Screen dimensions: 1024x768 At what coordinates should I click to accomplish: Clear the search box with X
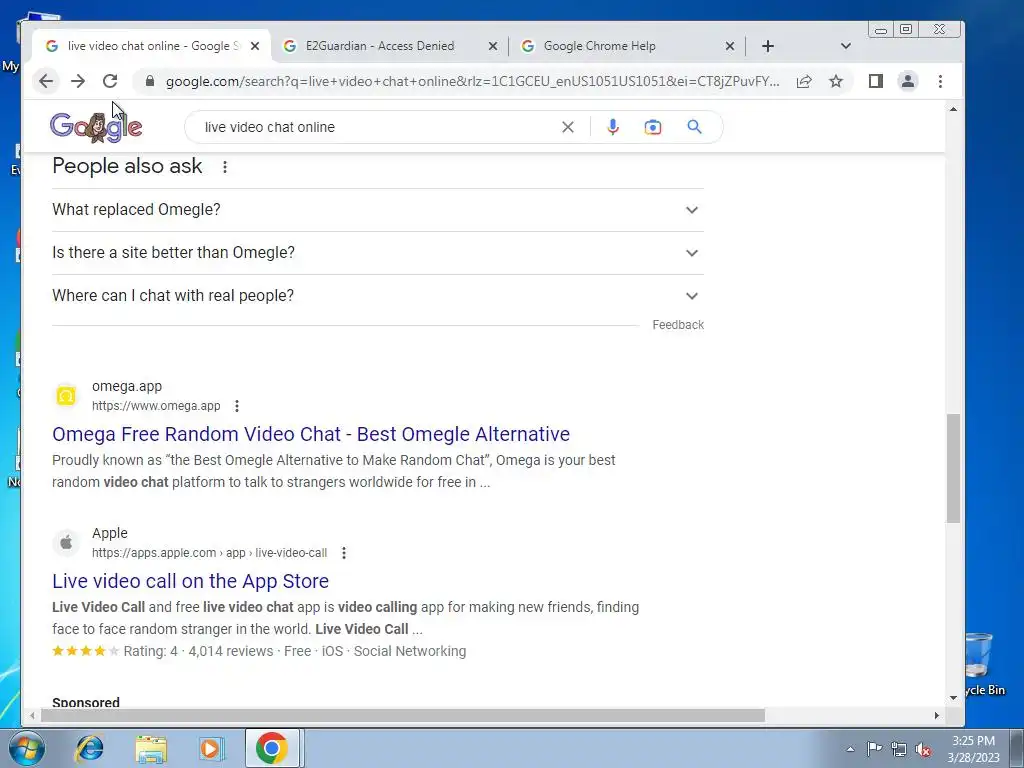click(568, 127)
